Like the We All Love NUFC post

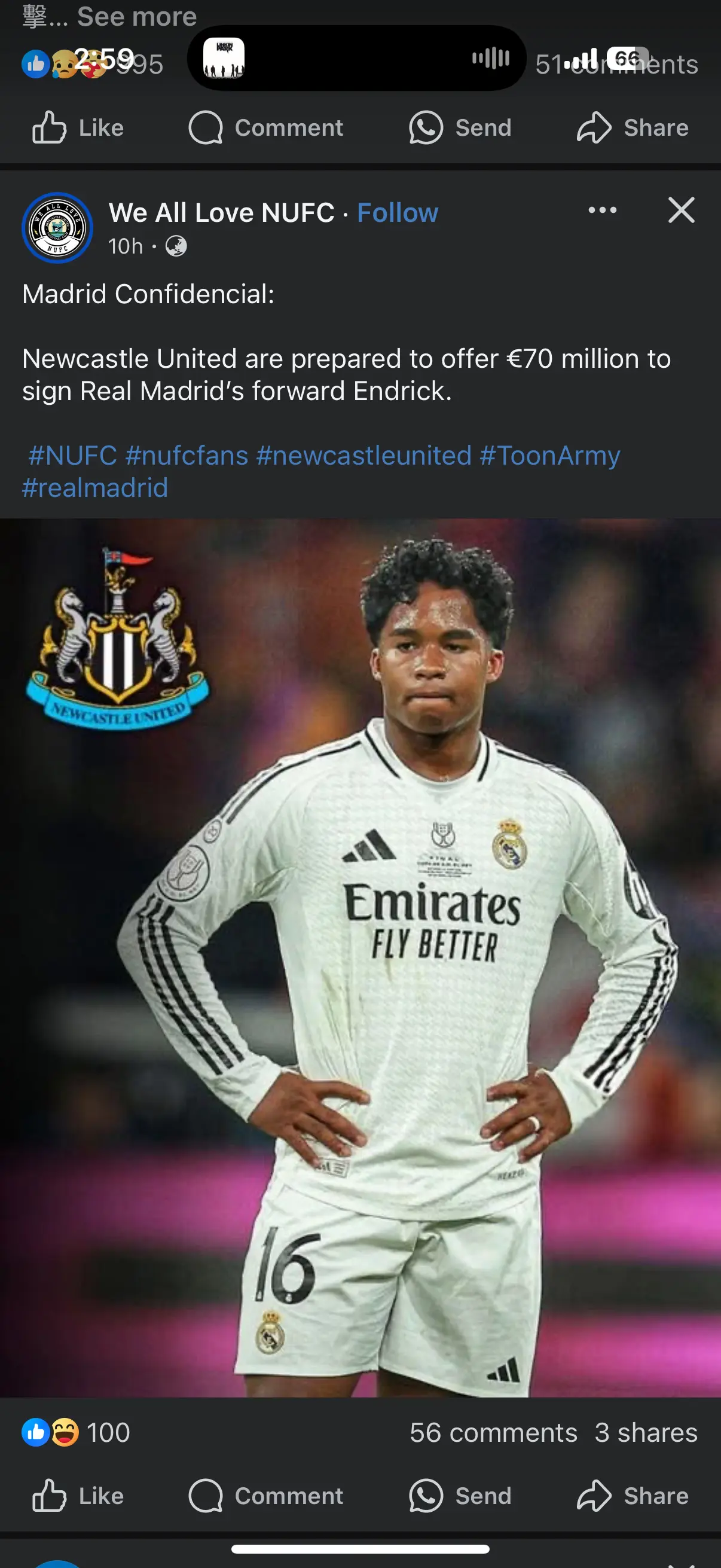click(77, 1496)
